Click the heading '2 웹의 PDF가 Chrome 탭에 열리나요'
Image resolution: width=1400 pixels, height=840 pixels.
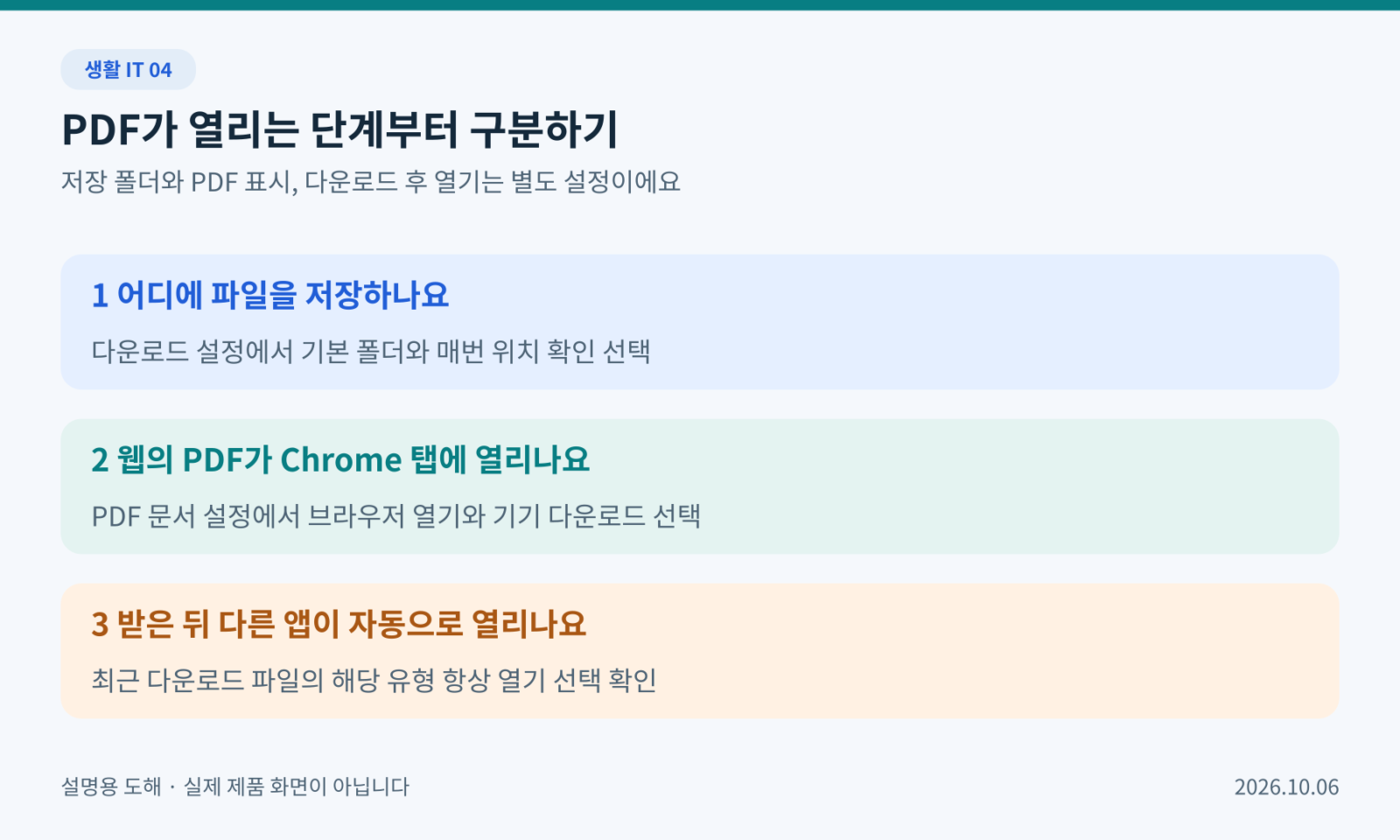pyautogui.click(x=340, y=459)
